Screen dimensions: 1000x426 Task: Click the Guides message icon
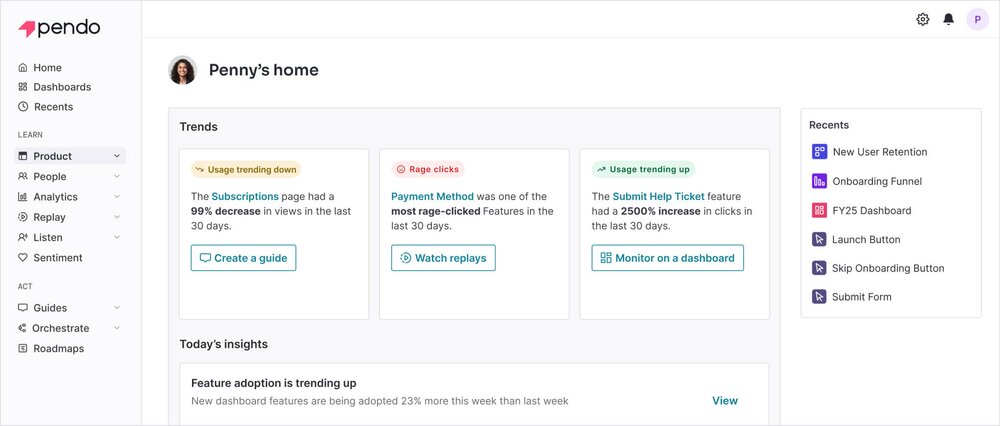point(23,307)
